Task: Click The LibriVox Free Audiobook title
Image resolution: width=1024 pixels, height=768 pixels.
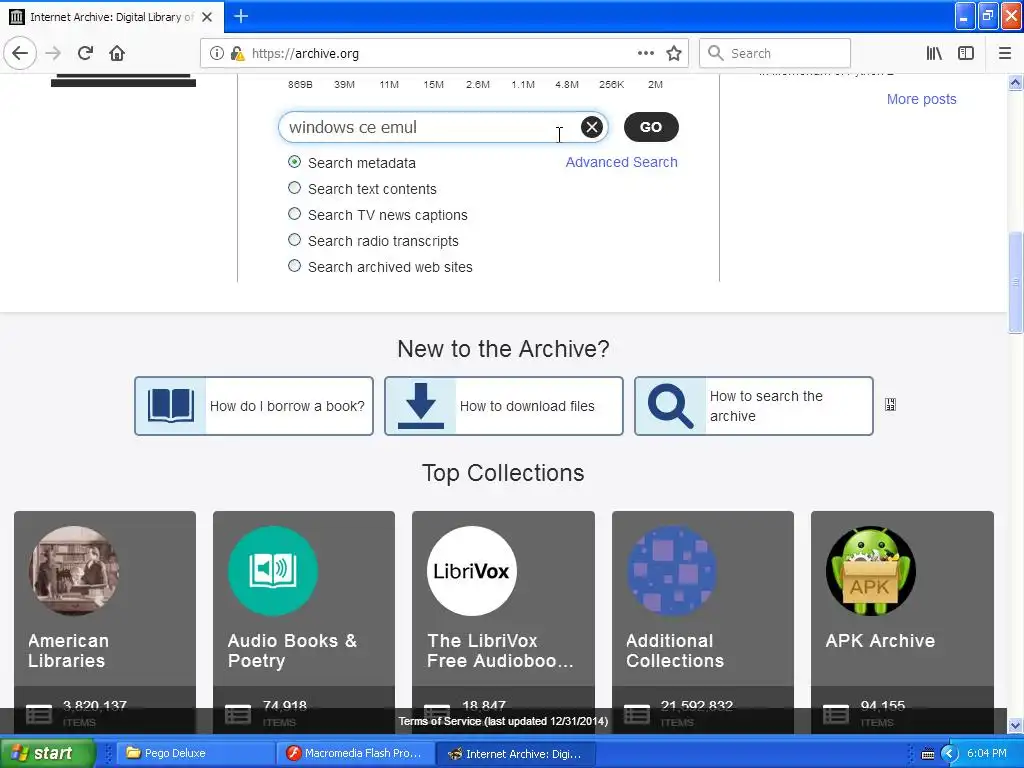Action: (x=500, y=650)
